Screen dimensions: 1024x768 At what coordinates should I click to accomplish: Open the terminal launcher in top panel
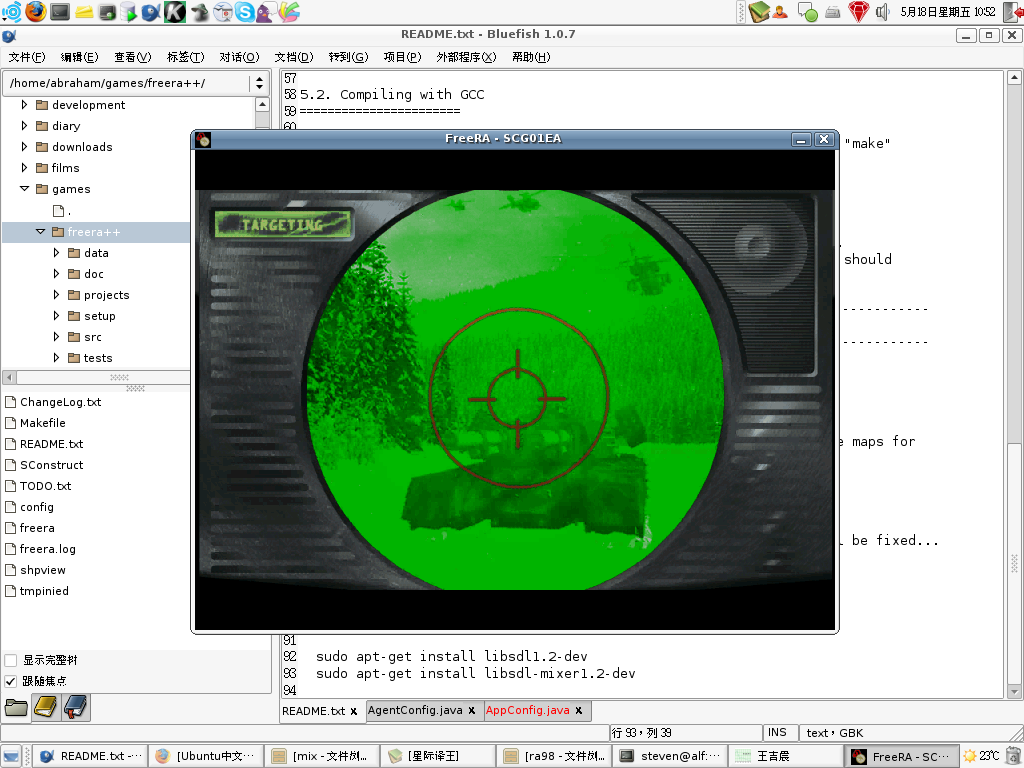tap(60, 11)
